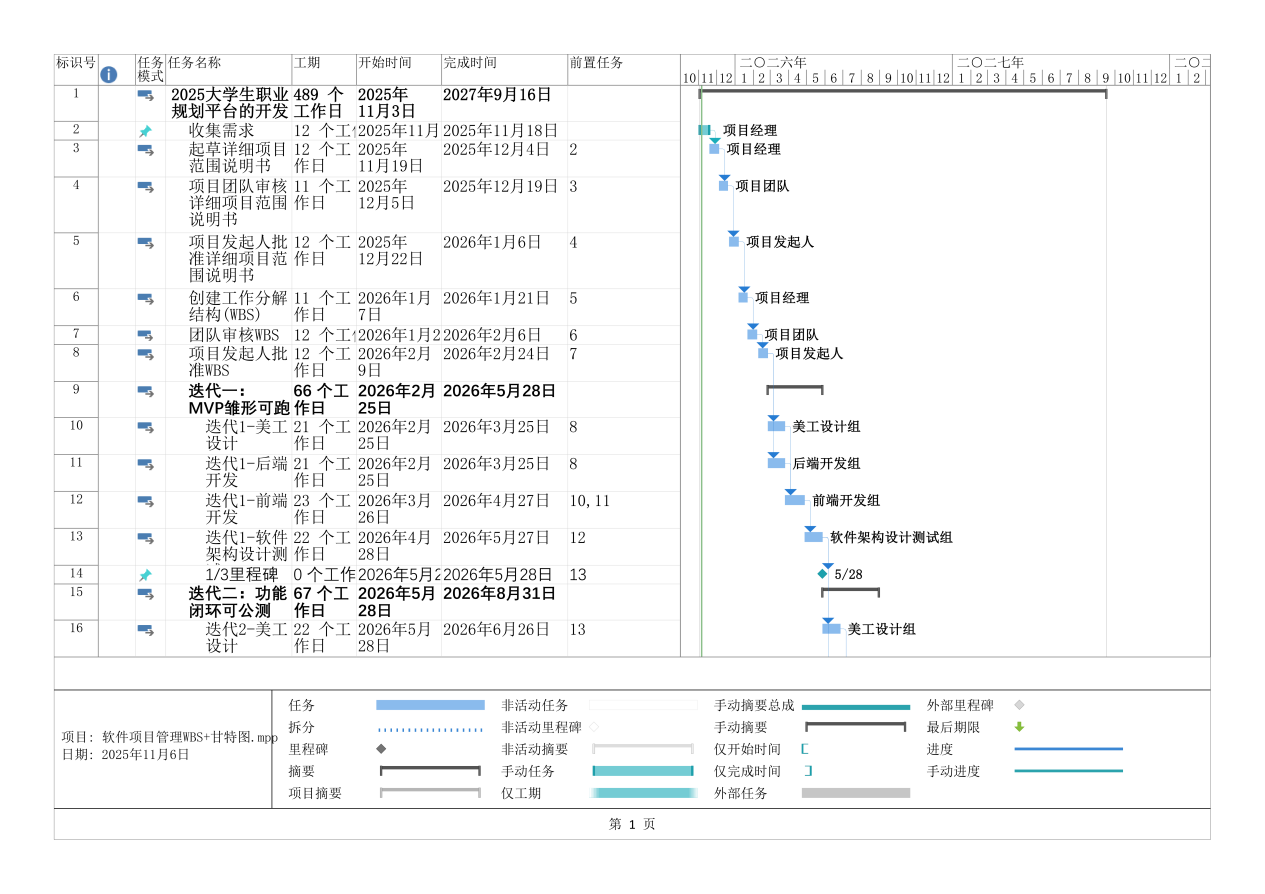Click the finish date 2027年9月16日

coord(497,94)
